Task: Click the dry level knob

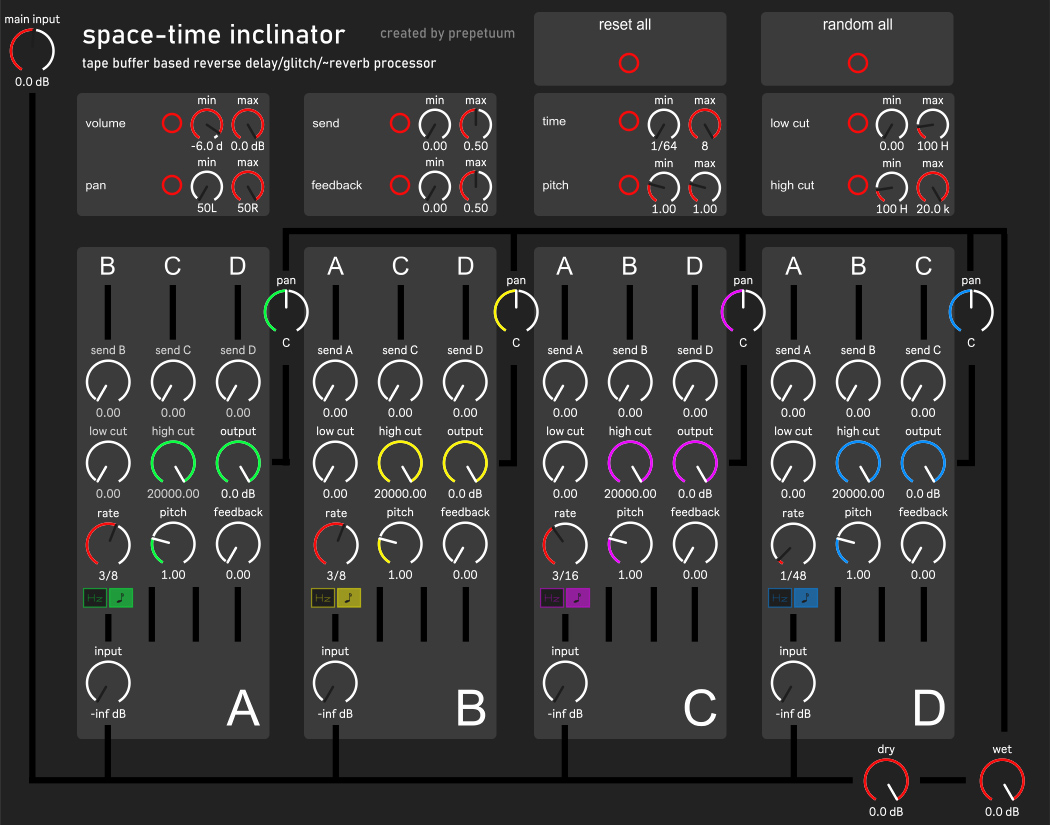Action: (886, 780)
